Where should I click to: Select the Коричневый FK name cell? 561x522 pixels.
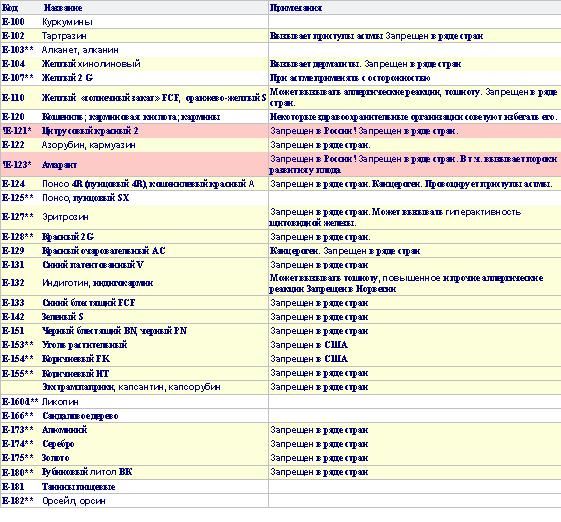76,359
